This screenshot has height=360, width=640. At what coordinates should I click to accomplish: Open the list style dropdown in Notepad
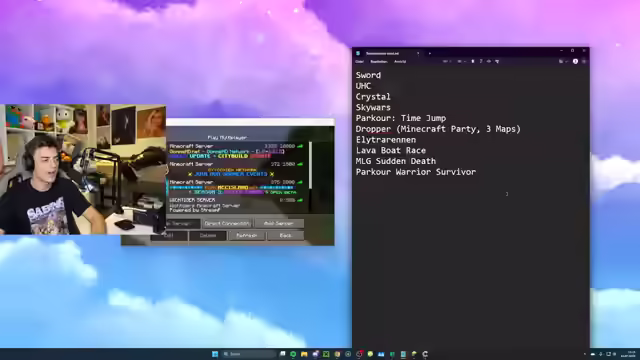(461, 61)
